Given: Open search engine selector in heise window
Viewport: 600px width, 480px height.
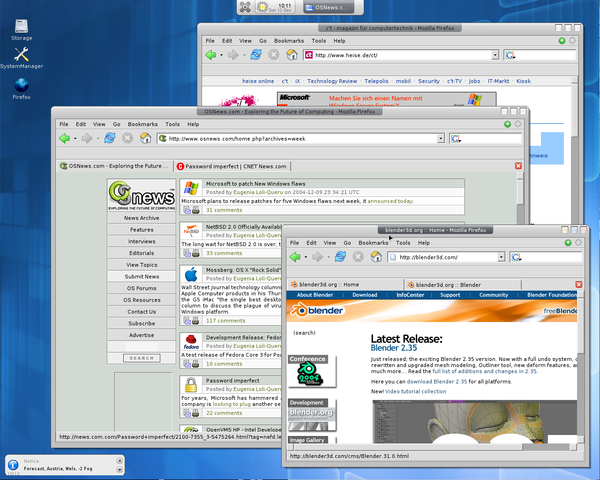Looking at the screenshot, I should point(510,56).
